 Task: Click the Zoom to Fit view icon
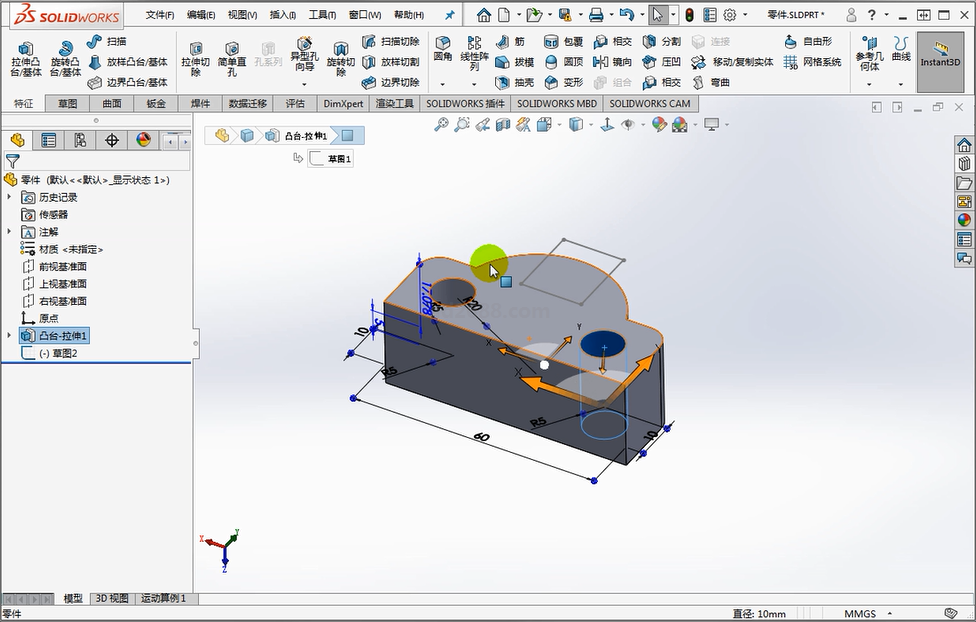click(441, 124)
